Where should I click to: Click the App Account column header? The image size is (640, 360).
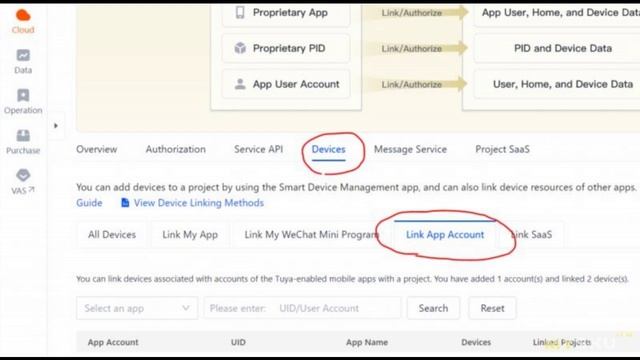tap(113, 342)
